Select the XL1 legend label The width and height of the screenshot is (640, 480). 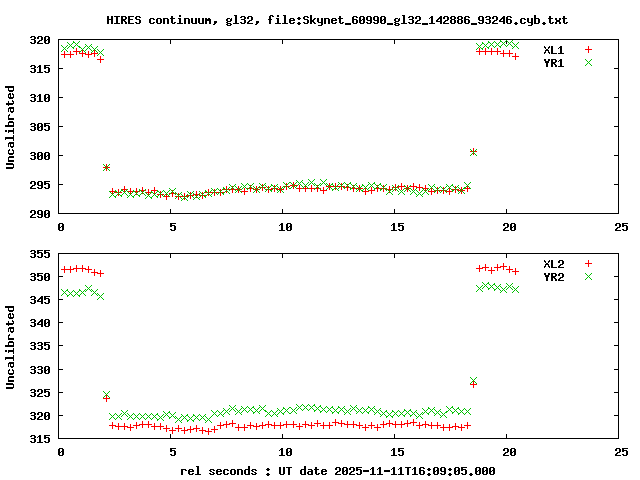point(553,50)
